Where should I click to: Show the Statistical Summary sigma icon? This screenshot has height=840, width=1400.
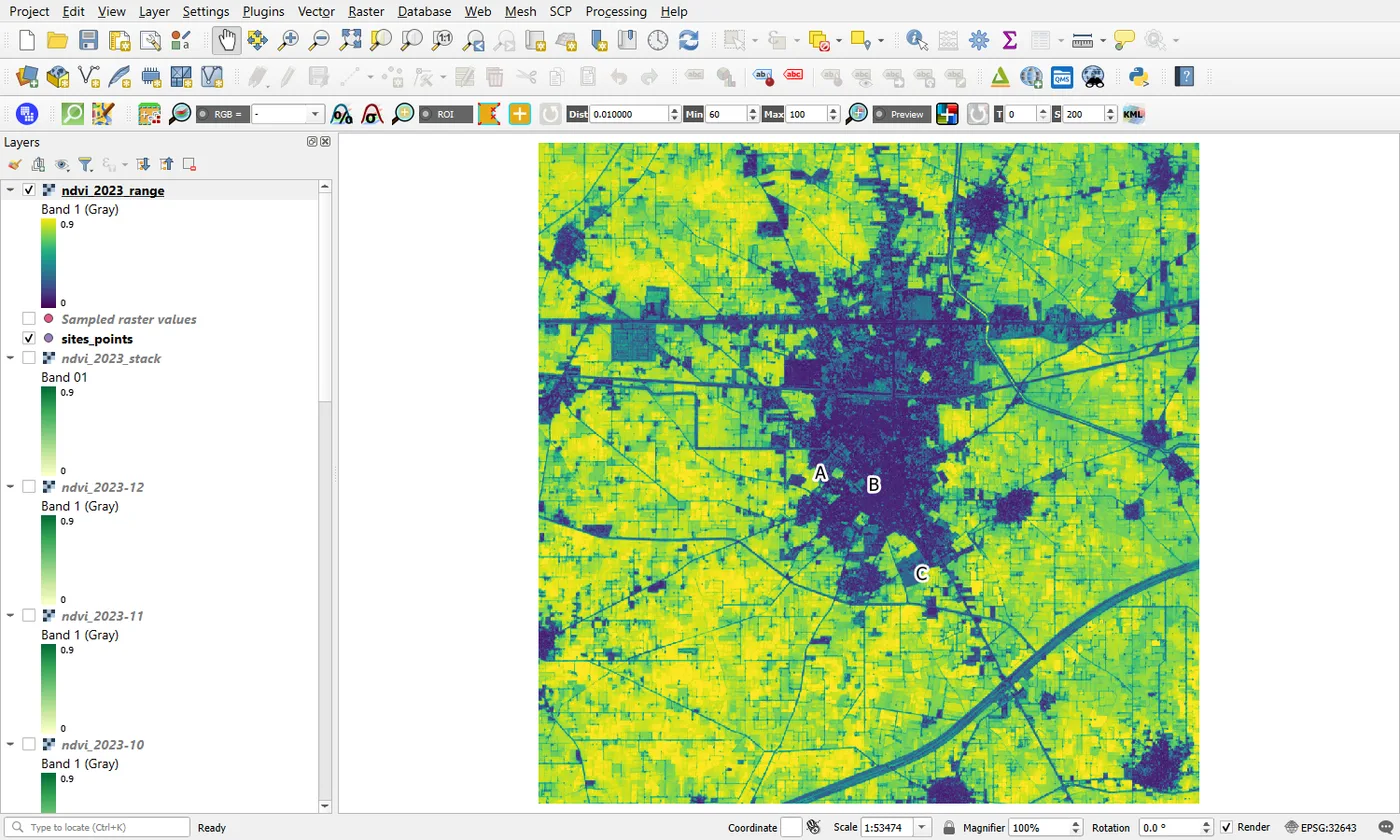[1009, 41]
